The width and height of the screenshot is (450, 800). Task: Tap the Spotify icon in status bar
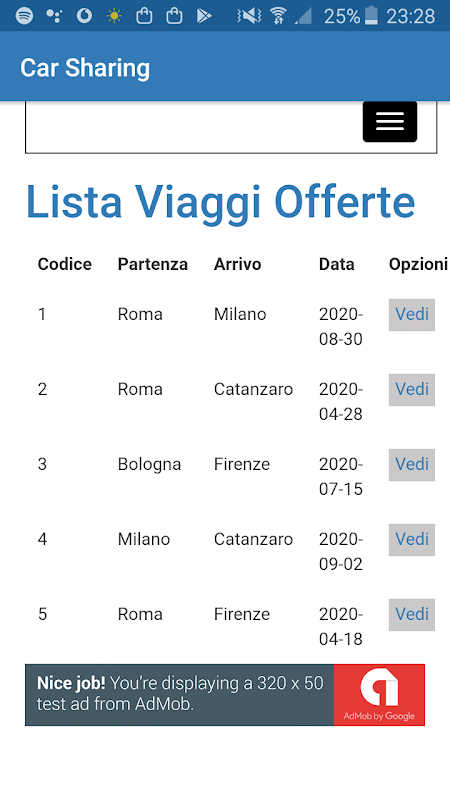24,16
